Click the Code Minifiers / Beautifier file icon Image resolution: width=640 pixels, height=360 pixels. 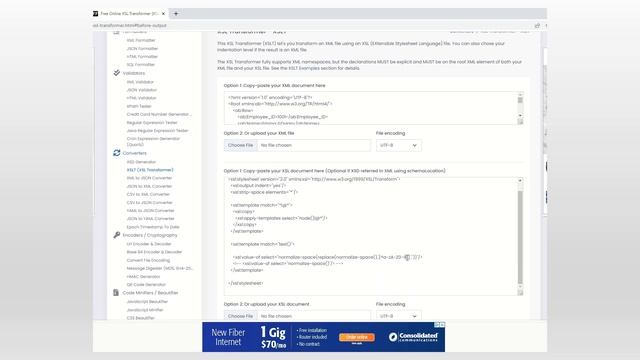coord(116,293)
